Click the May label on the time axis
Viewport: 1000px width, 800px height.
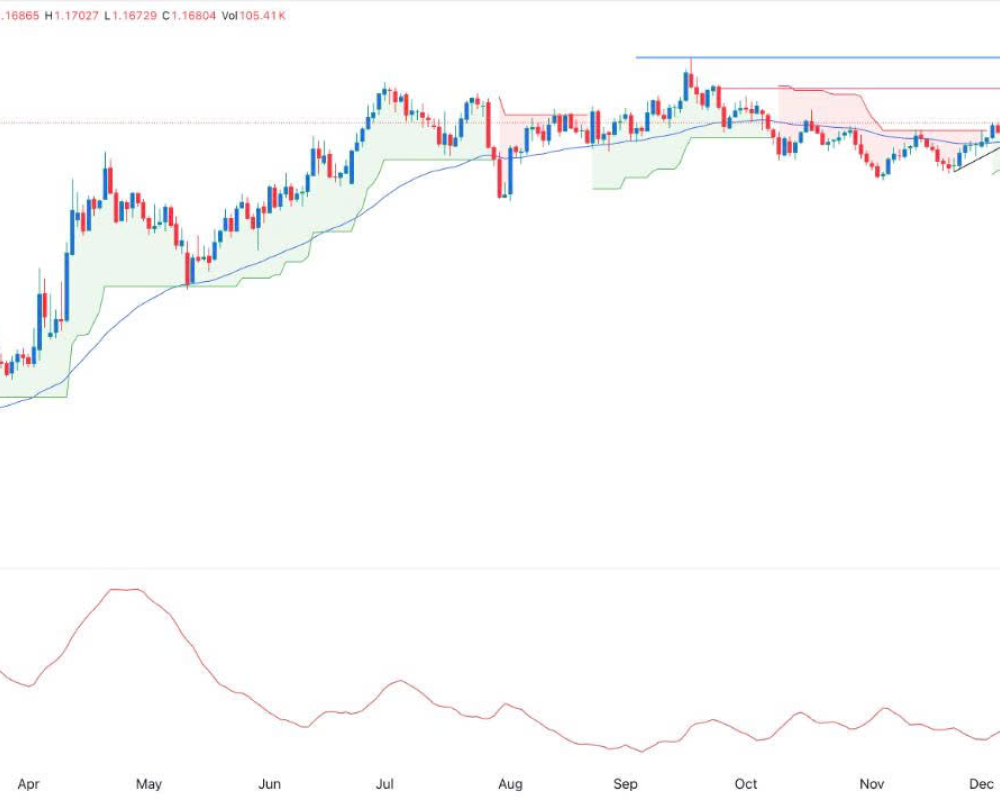click(148, 784)
